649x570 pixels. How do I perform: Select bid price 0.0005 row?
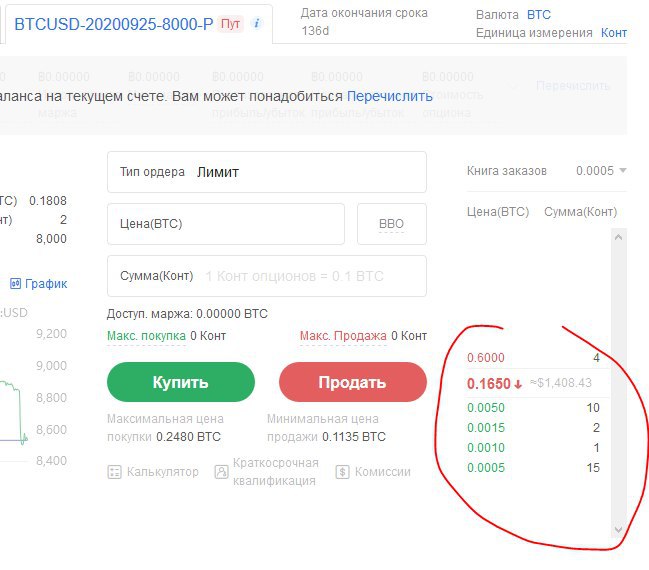[534, 468]
